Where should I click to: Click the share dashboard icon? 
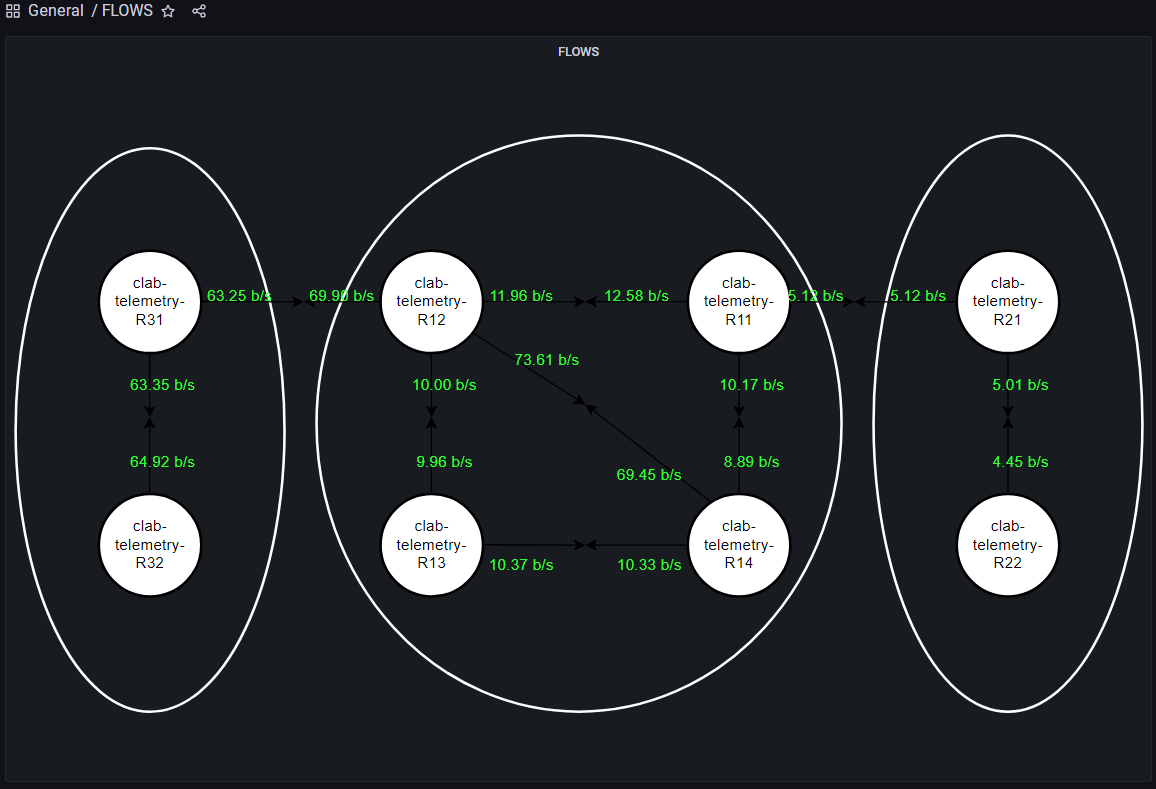tap(199, 11)
